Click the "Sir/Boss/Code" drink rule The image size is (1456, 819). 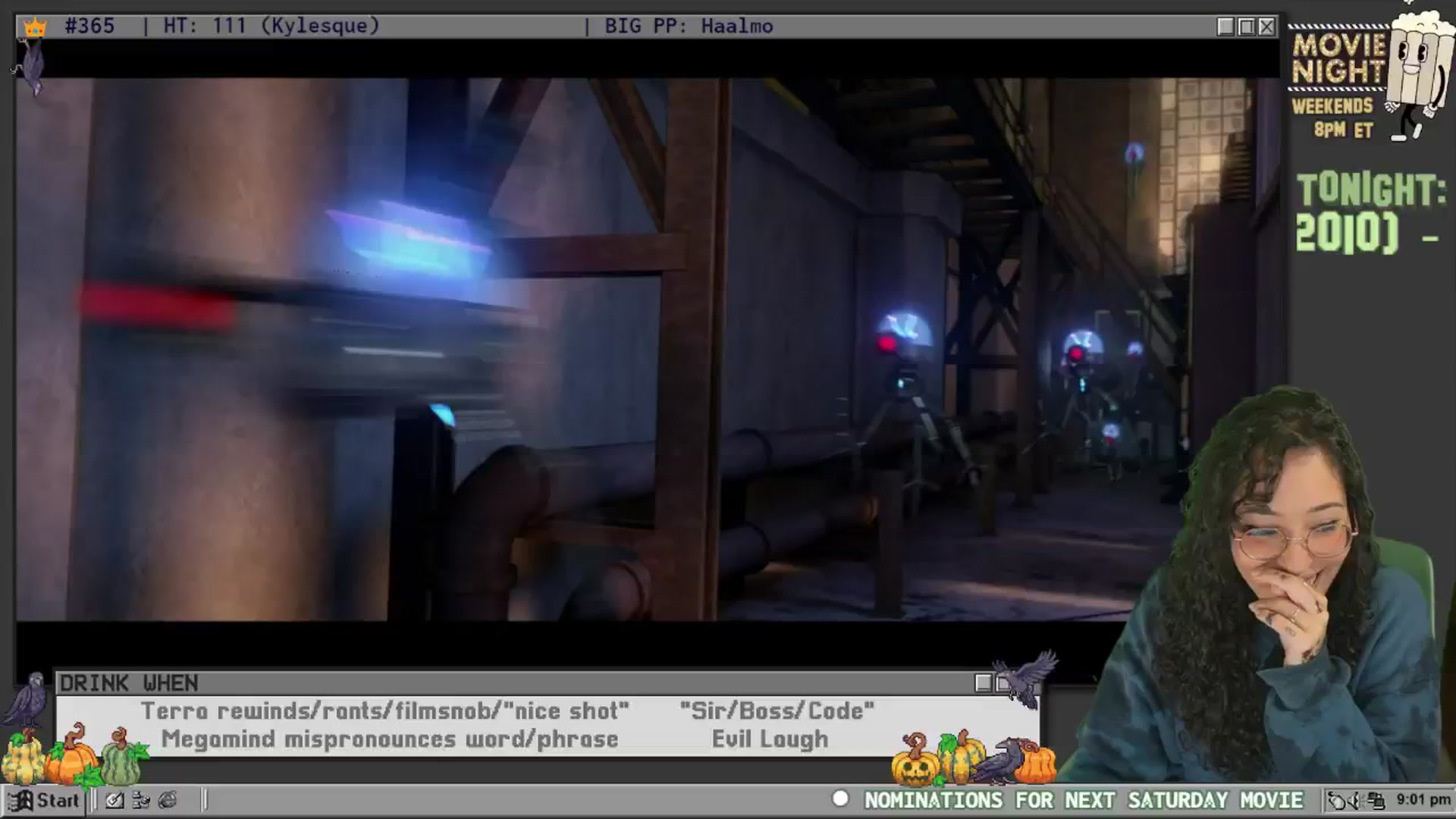(777, 711)
